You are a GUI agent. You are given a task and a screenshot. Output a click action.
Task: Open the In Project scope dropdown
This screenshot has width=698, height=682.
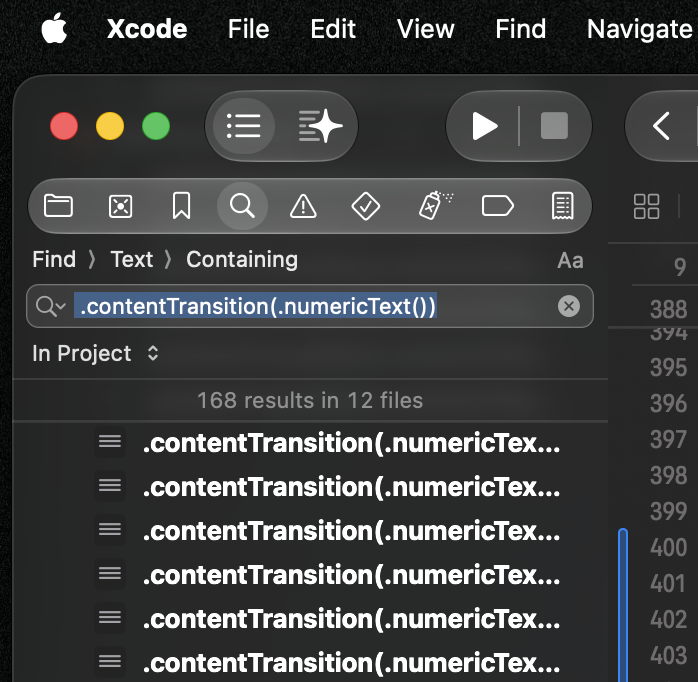click(x=95, y=353)
